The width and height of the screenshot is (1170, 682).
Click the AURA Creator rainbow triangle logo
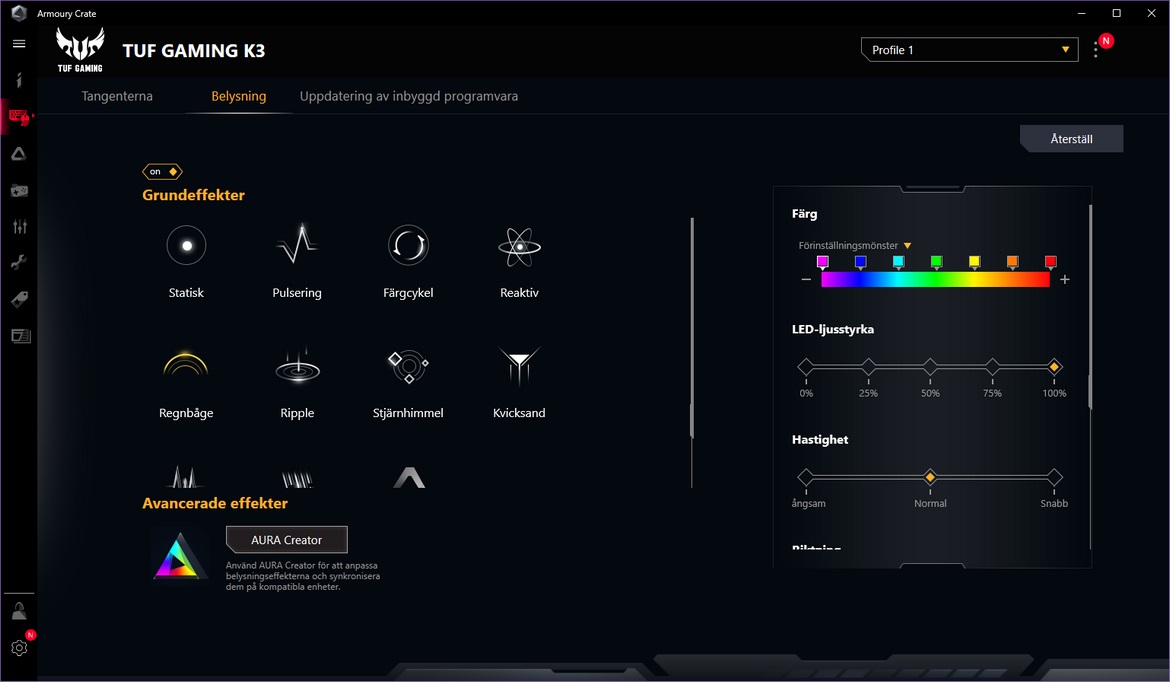(179, 557)
